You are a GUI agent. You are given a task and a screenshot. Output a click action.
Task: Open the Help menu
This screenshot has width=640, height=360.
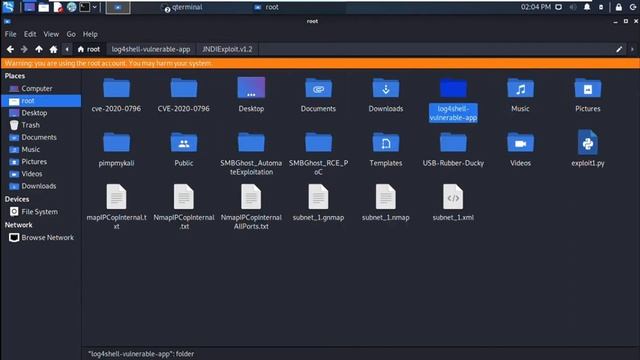[90, 34]
